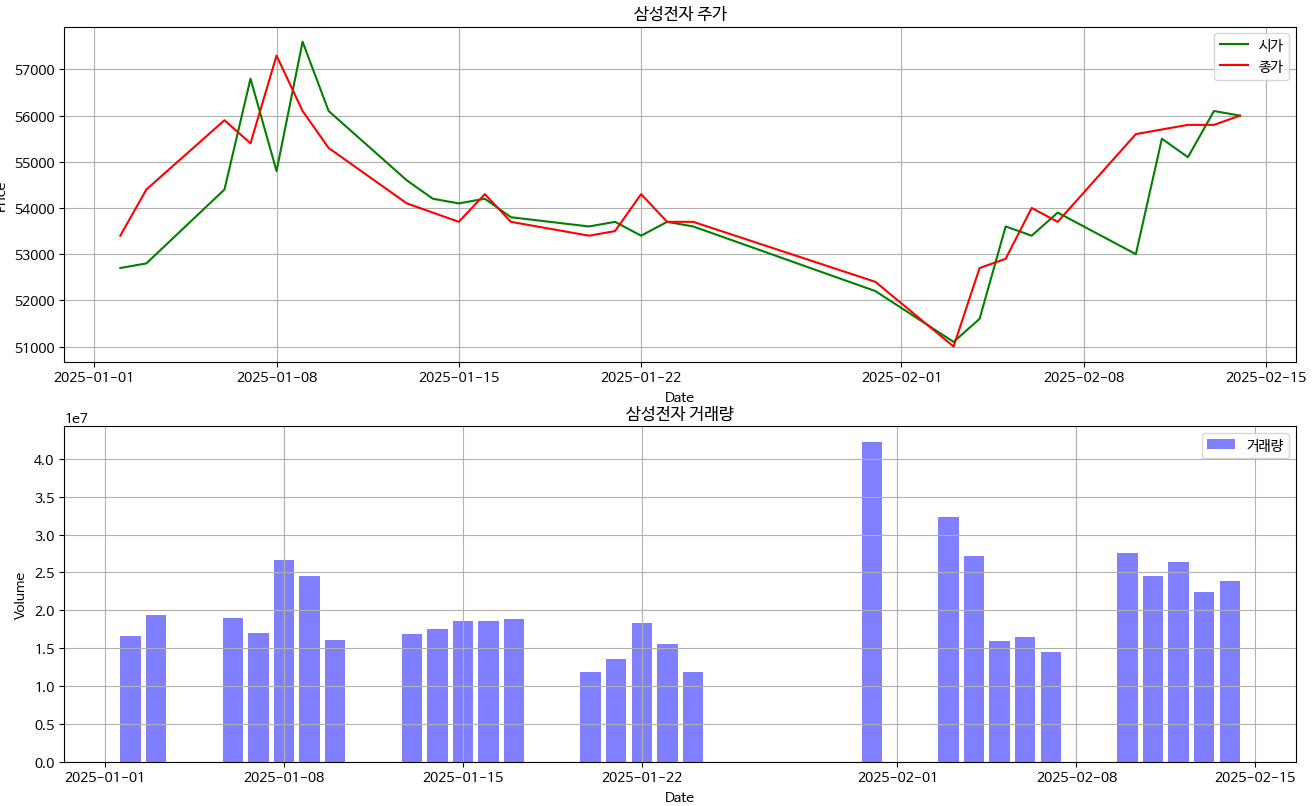Click the 54000 price tick label
The height and width of the screenshot is (806, 1312).
(x=36, y=208)
